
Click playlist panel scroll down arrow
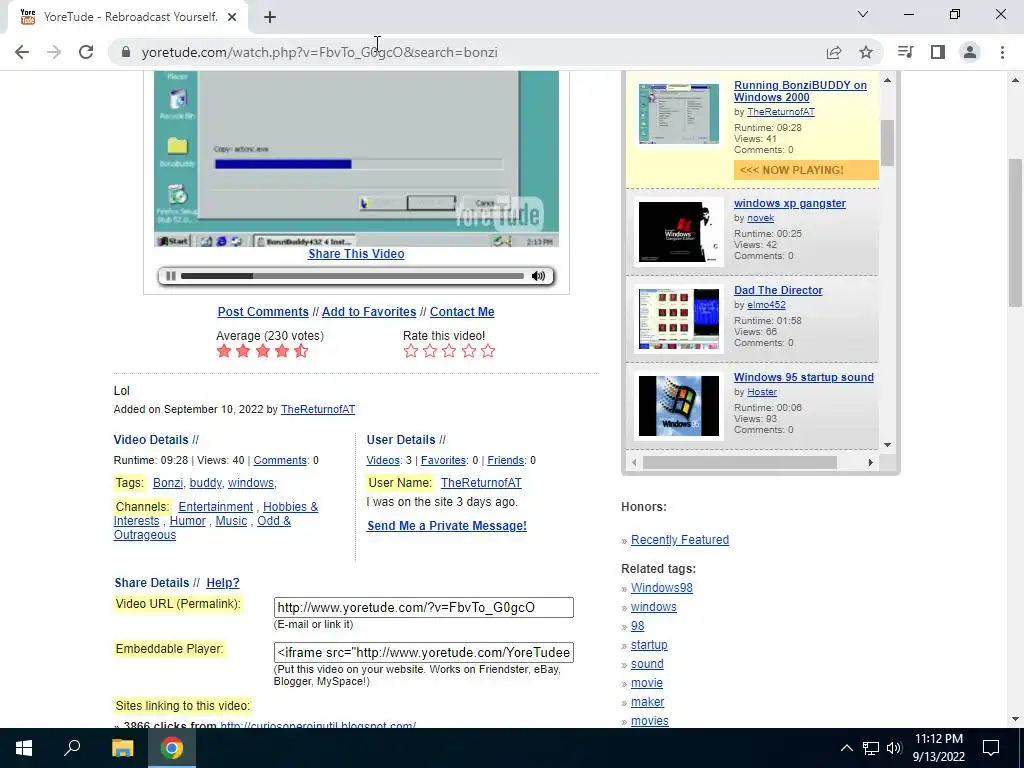coord(888,445)
